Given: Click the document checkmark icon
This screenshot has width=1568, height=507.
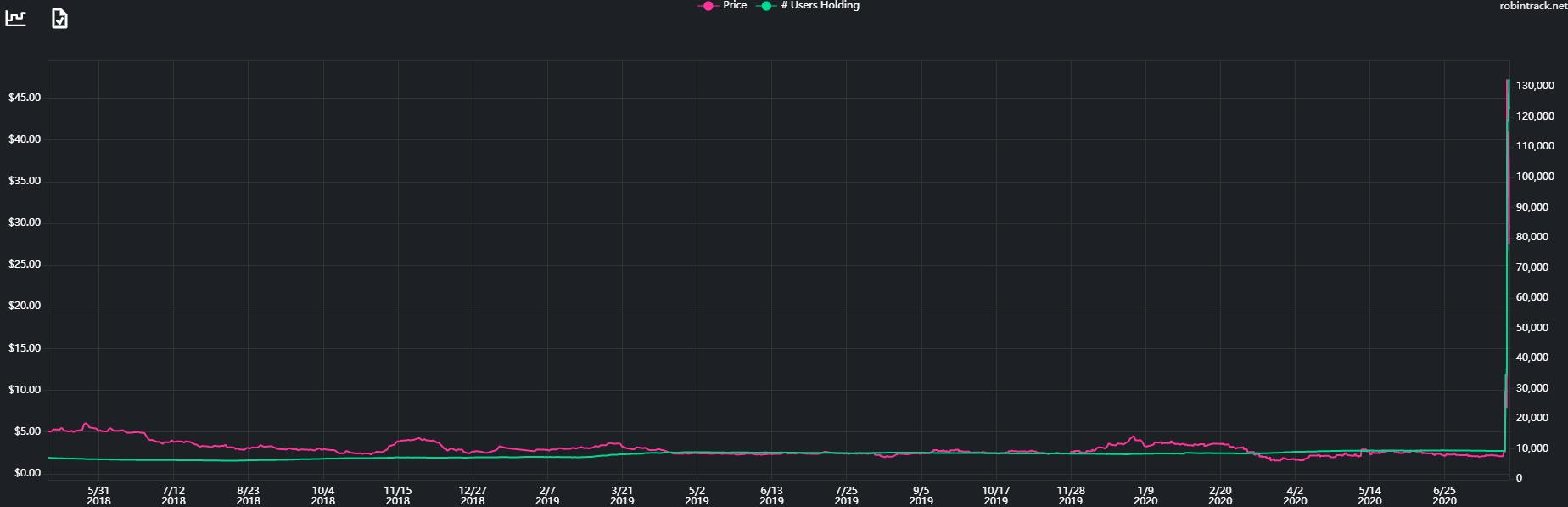Looking at the screenshot, I should (x=59, y=18).
